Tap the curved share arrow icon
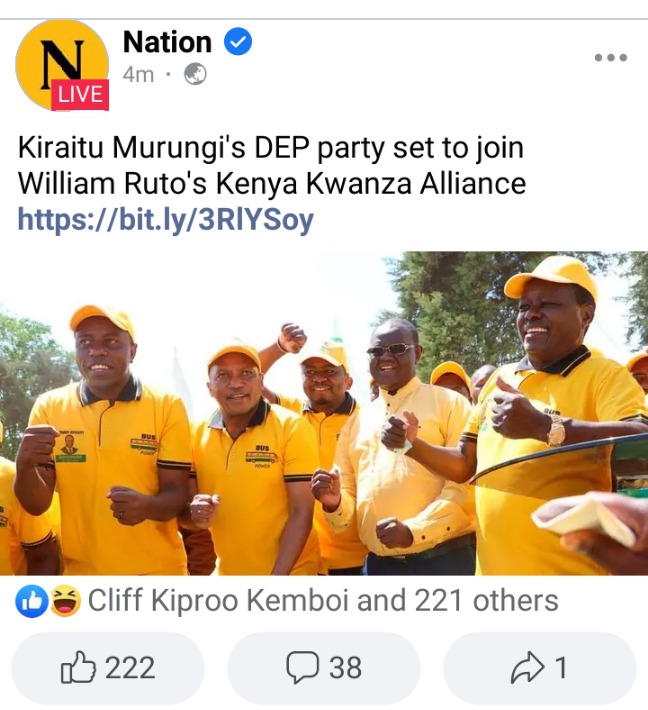The width and height of the screenshot is (648, 710). [528, 667]
